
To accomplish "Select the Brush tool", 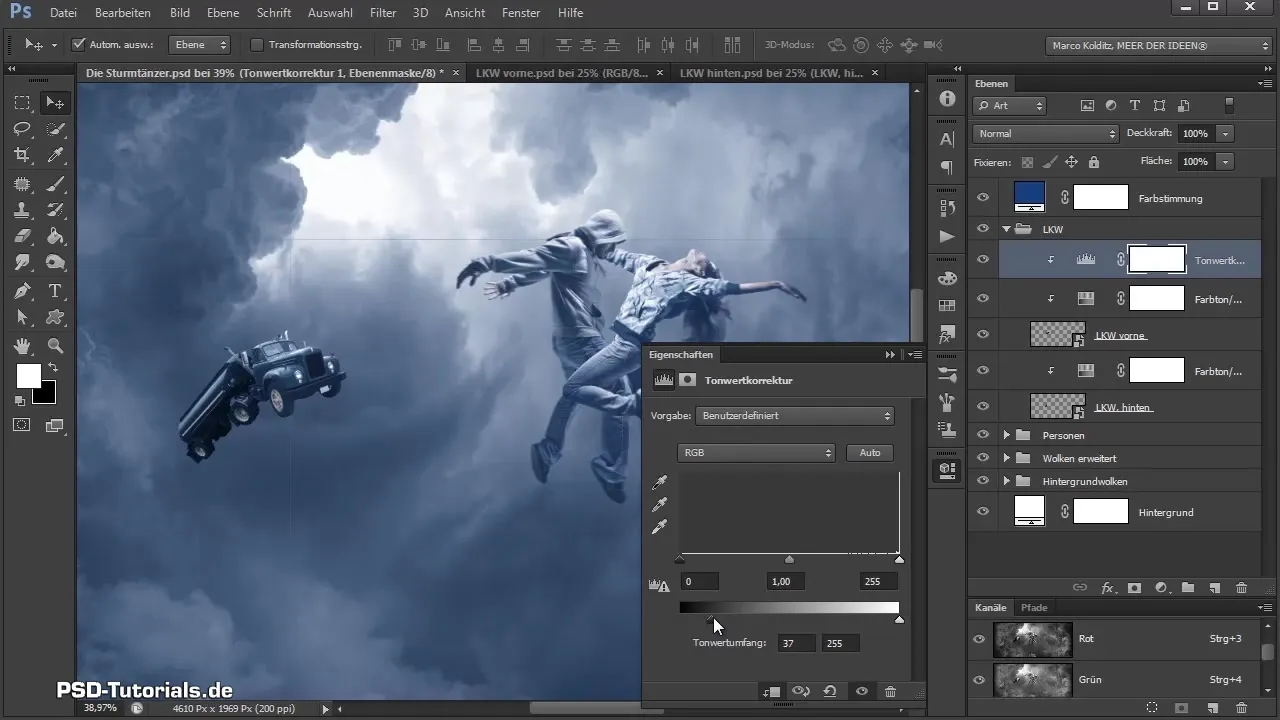I will (x=55, y=184).
